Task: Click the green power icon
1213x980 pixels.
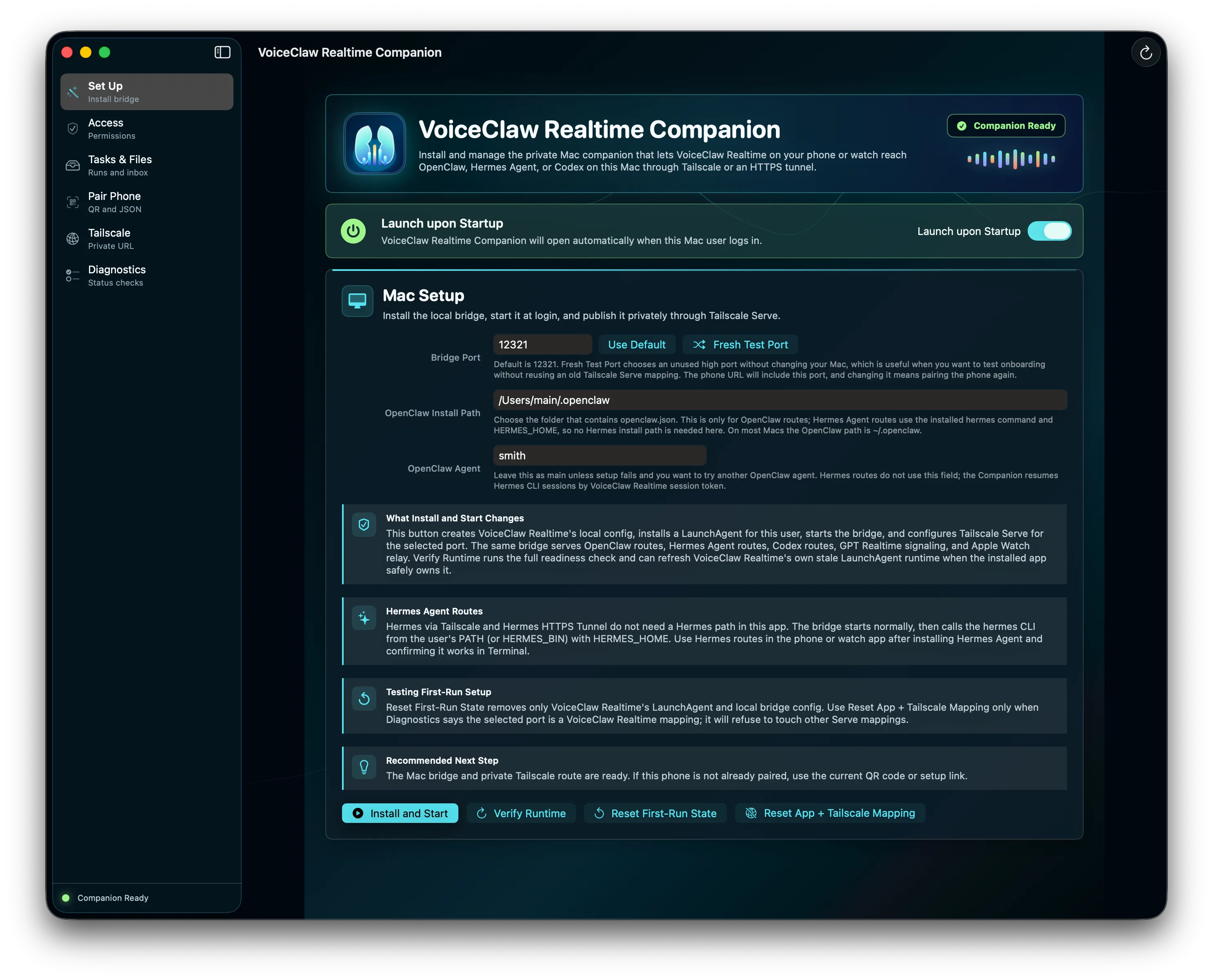Action: pyautogui.click(x=353, y=231)
